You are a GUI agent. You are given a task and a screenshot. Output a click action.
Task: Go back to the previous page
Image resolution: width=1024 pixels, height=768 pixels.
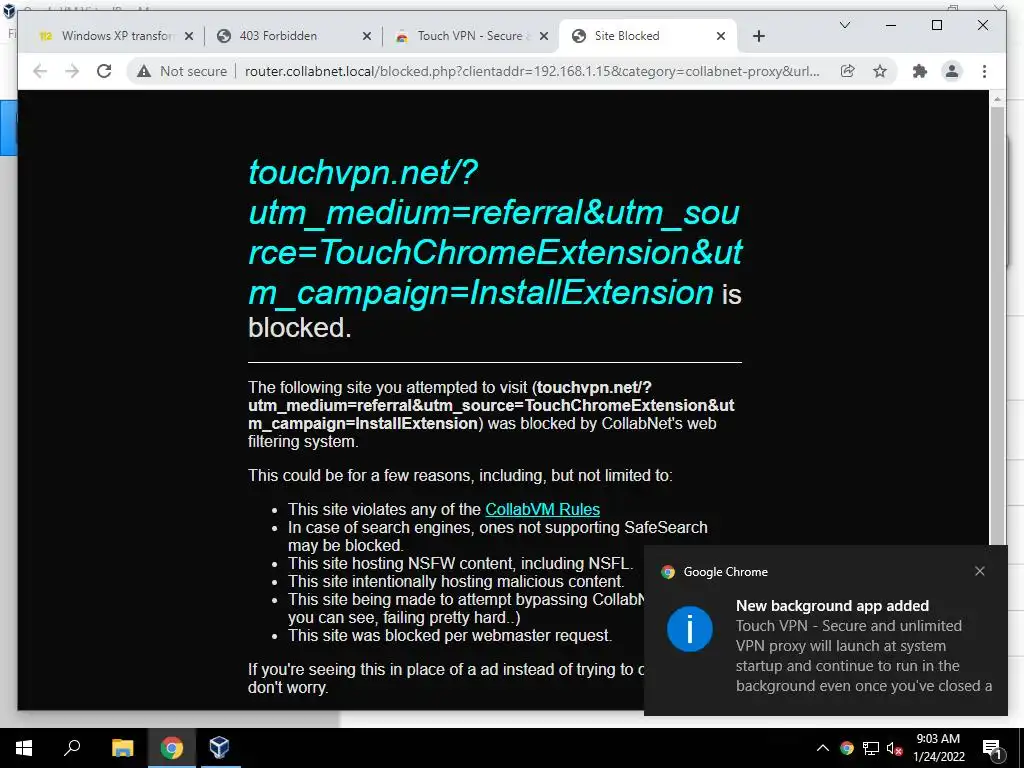(x=40, y=71)
